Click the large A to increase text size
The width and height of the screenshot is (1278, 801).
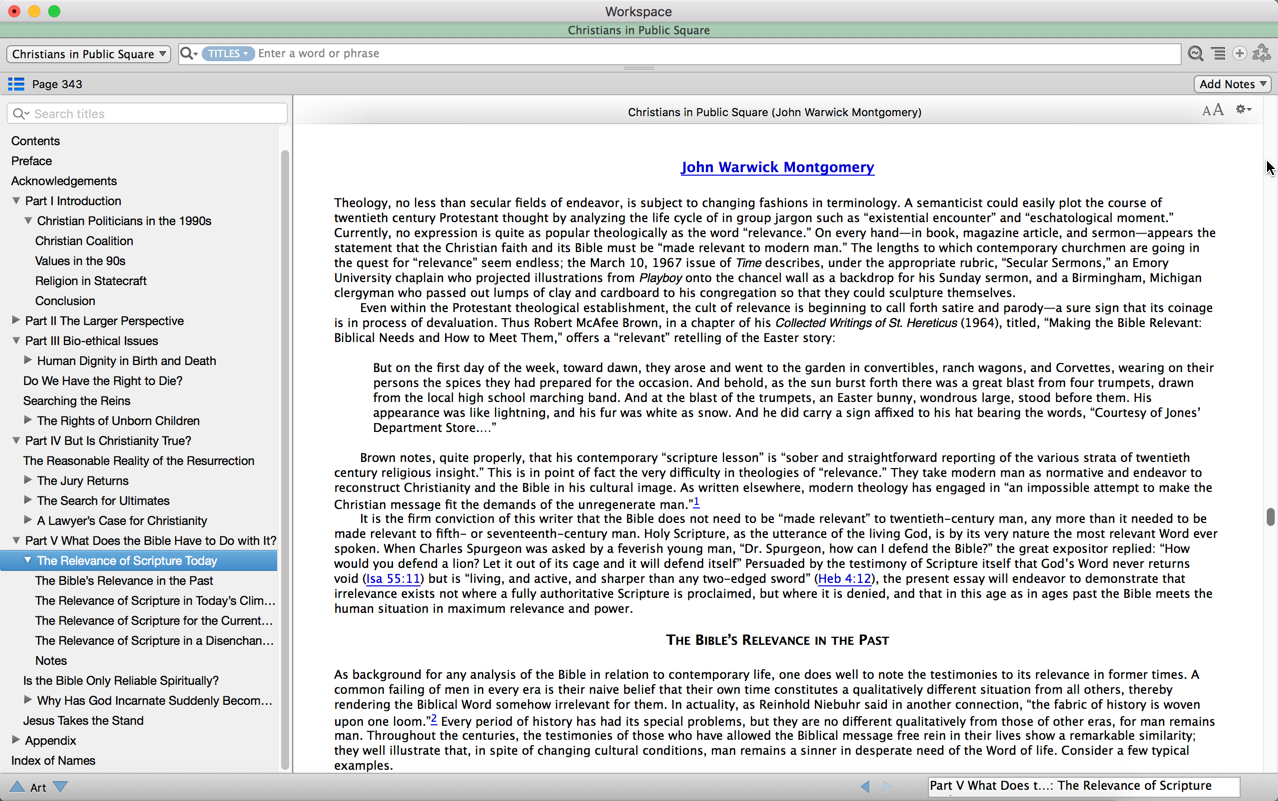(1218, 110)
